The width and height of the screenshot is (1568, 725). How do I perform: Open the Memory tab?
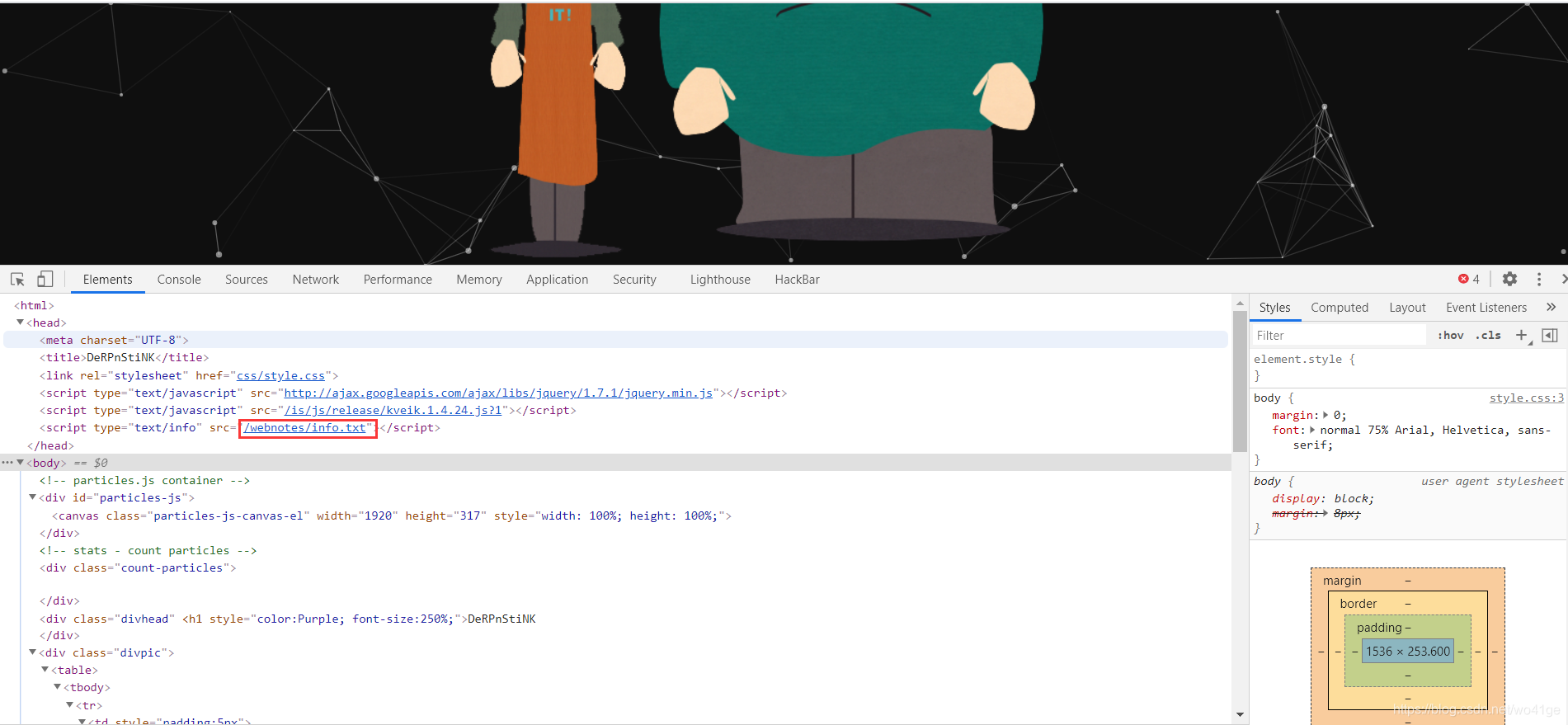(479, 280)
